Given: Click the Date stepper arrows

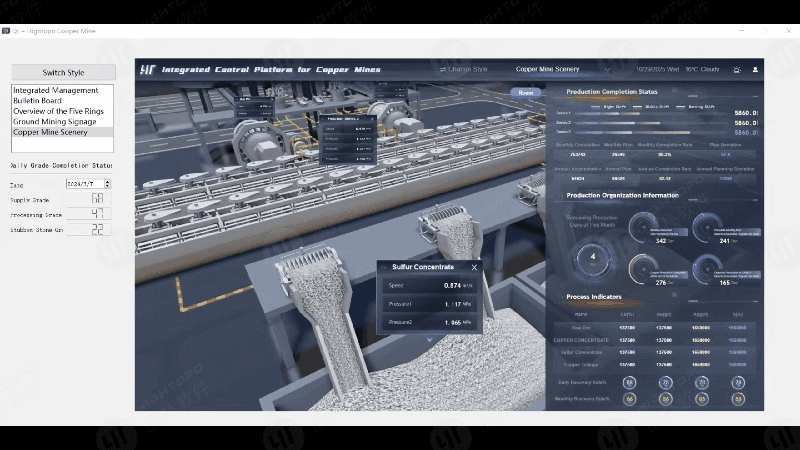Looking at the screenshot, I should click(x=107, y=184).
